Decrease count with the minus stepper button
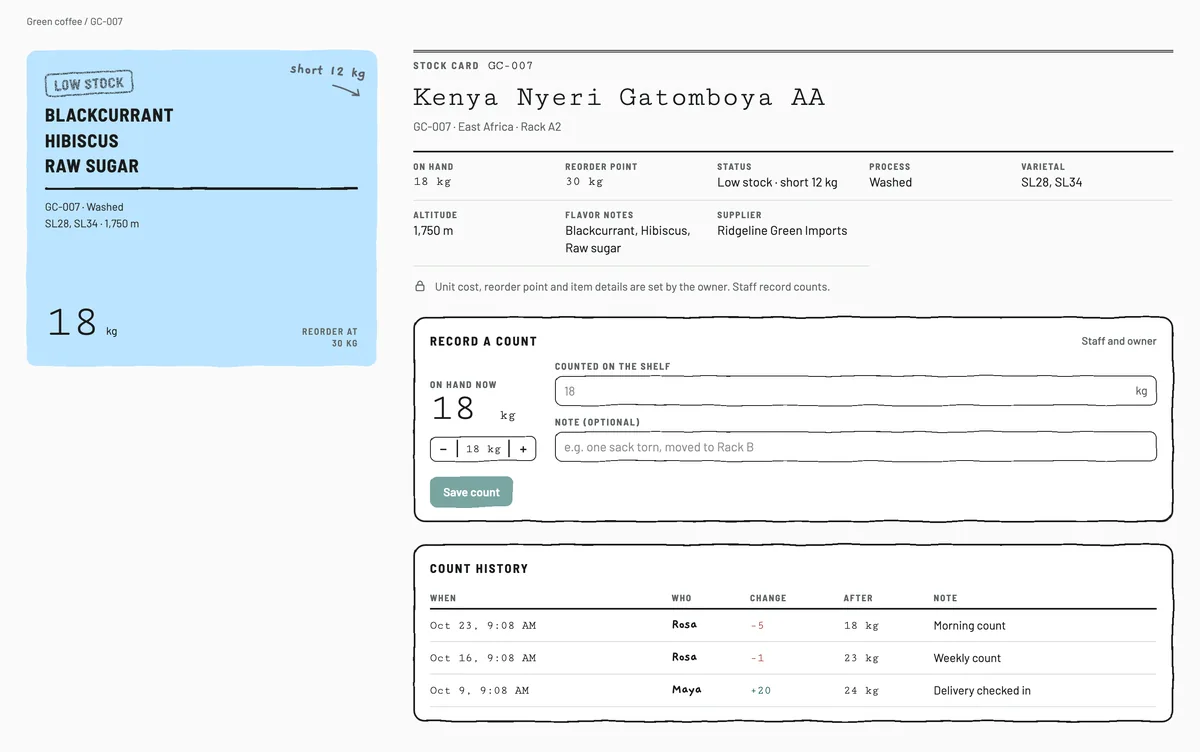Image resolution: width=1200 pixels, height=752 pixels. [443, 449]
